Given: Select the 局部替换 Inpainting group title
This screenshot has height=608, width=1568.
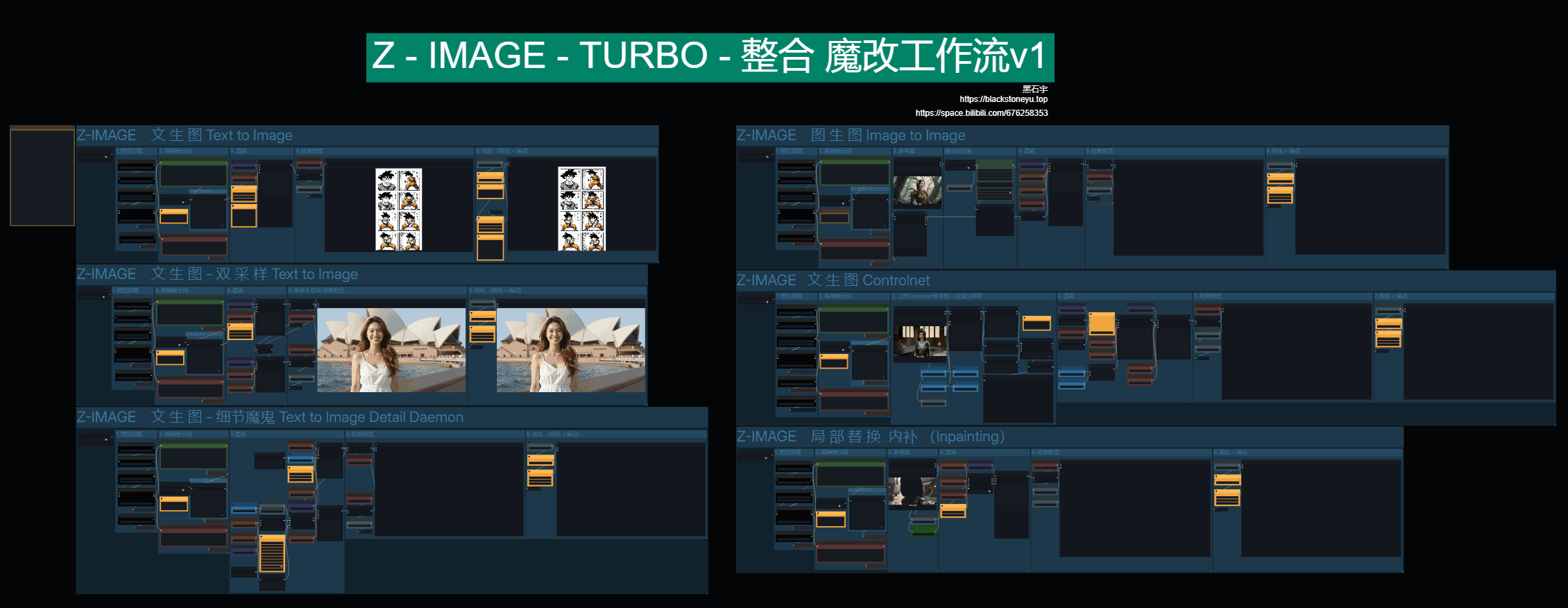Looking at the screenshot, I should point(870,437).
